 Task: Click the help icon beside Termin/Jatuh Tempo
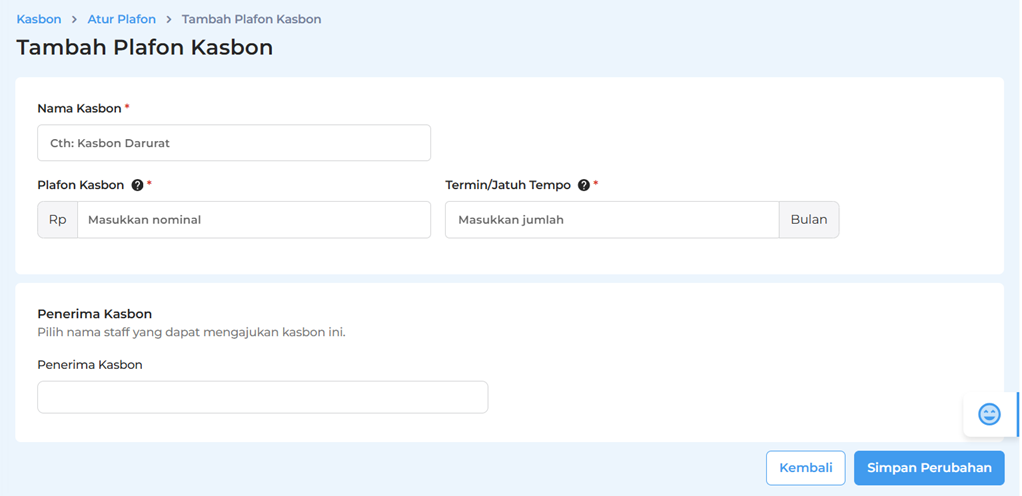coord(584,185)
